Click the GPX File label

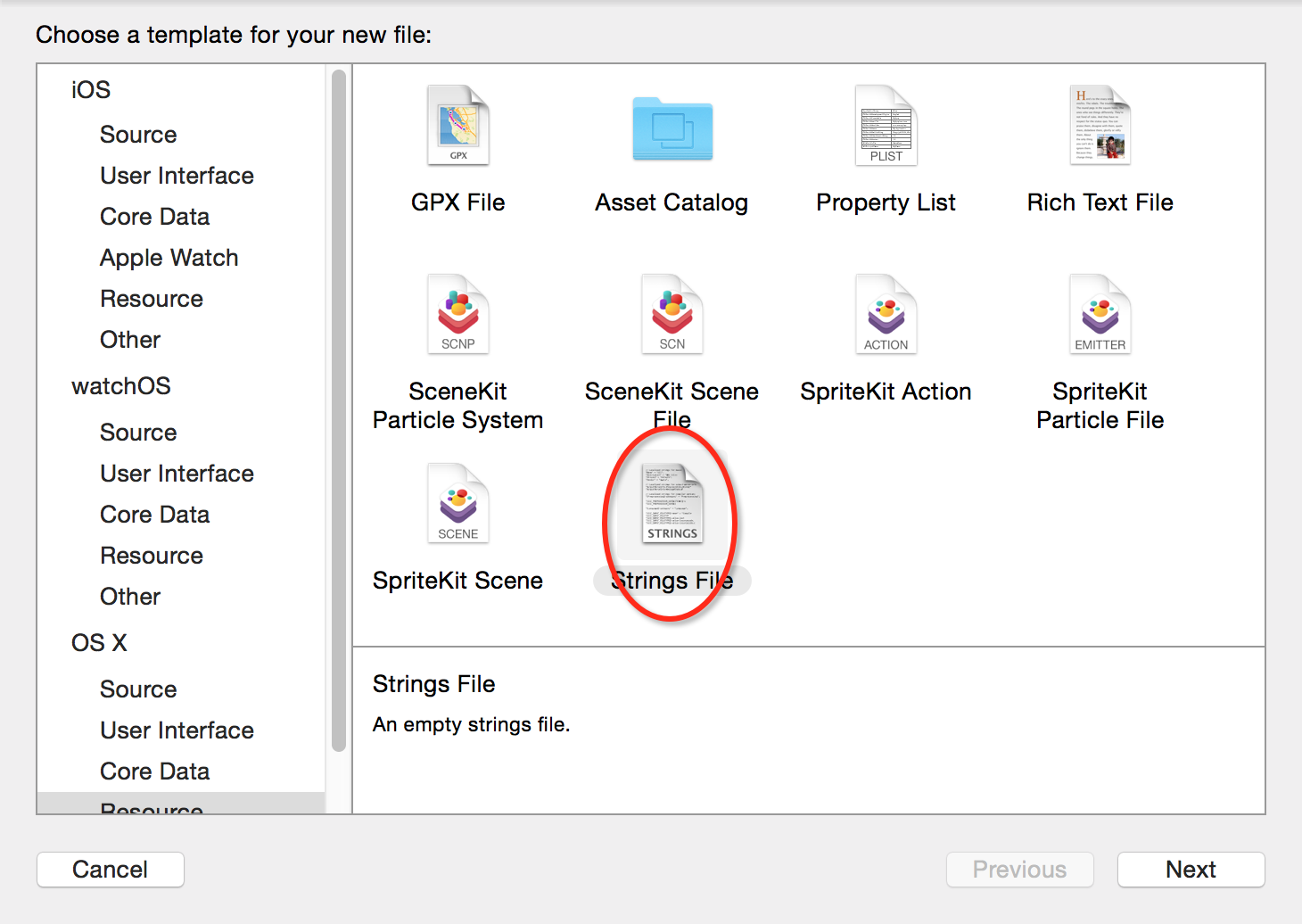click(x=457, y=202)
